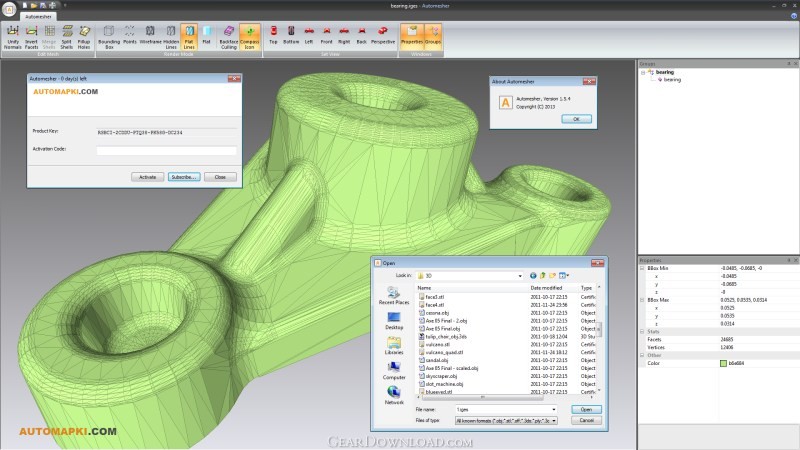Go to Computer in Open dialog
Screen dimensions: 800x450
tap(394, 371)
